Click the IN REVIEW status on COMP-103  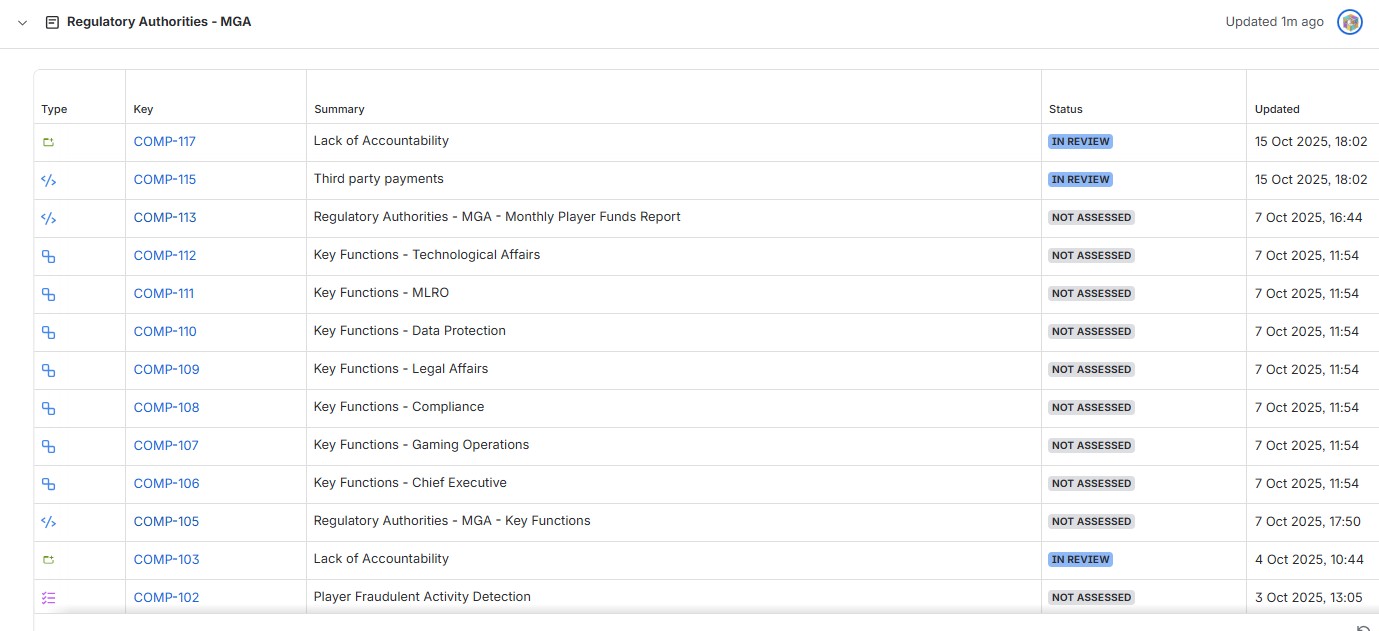pyautogui.click(x=1080, y=560)
